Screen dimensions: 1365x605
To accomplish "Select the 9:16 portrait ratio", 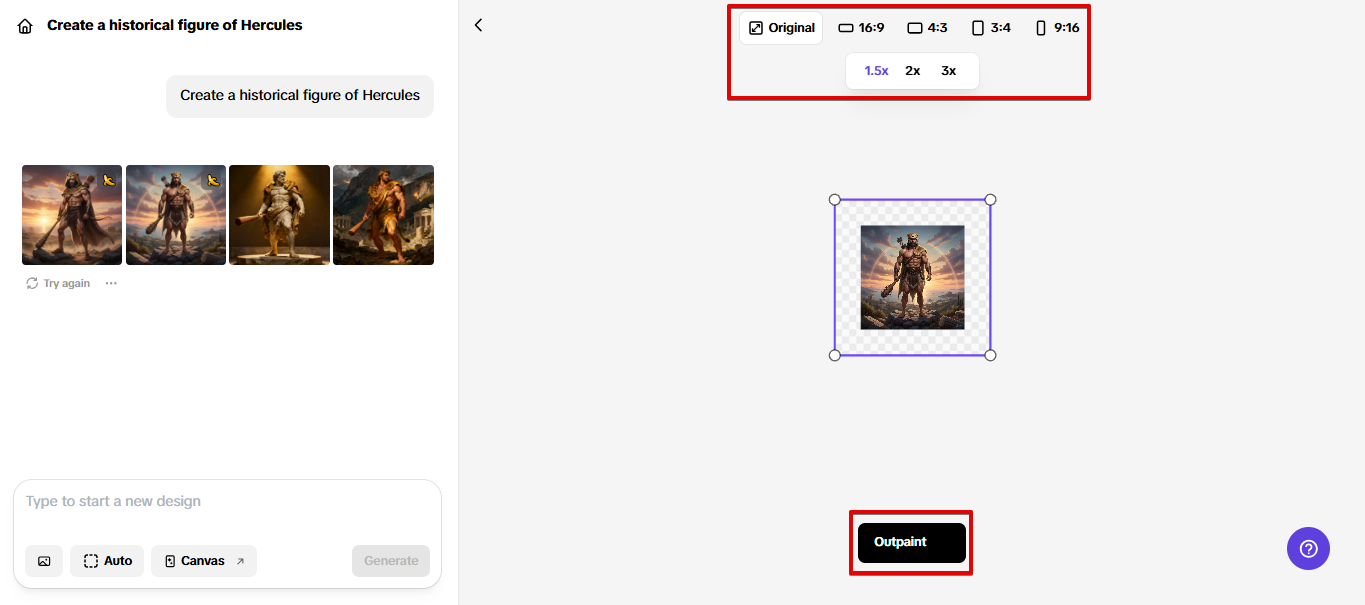I will [1057, 28].
